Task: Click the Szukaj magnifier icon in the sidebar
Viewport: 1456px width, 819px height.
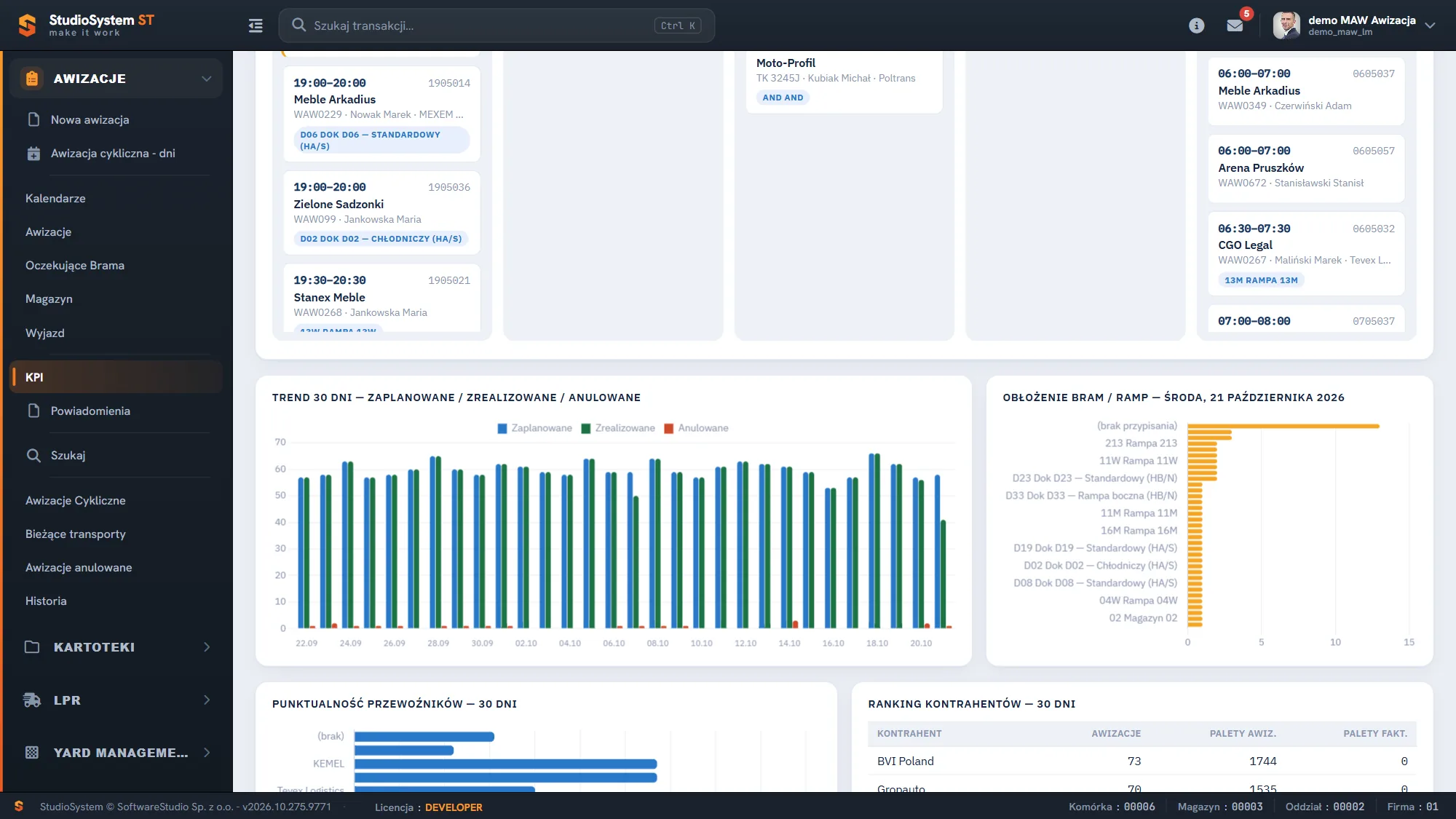Action: coord(33,456)
